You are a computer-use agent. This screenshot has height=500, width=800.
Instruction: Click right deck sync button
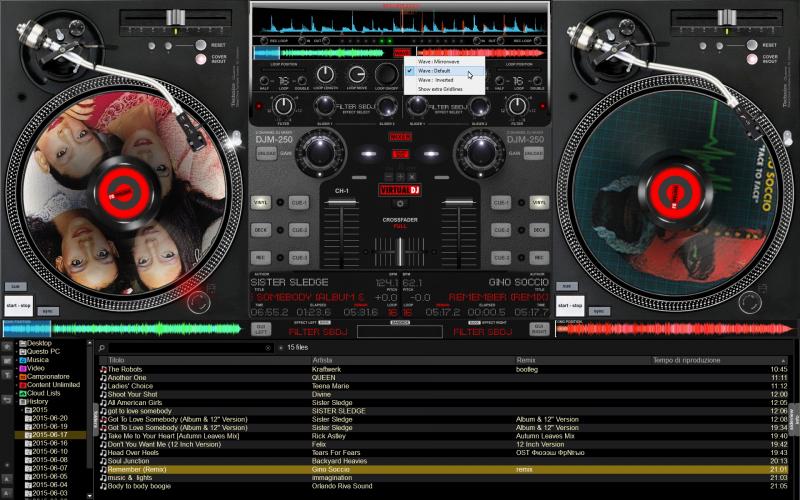[599, 311]
